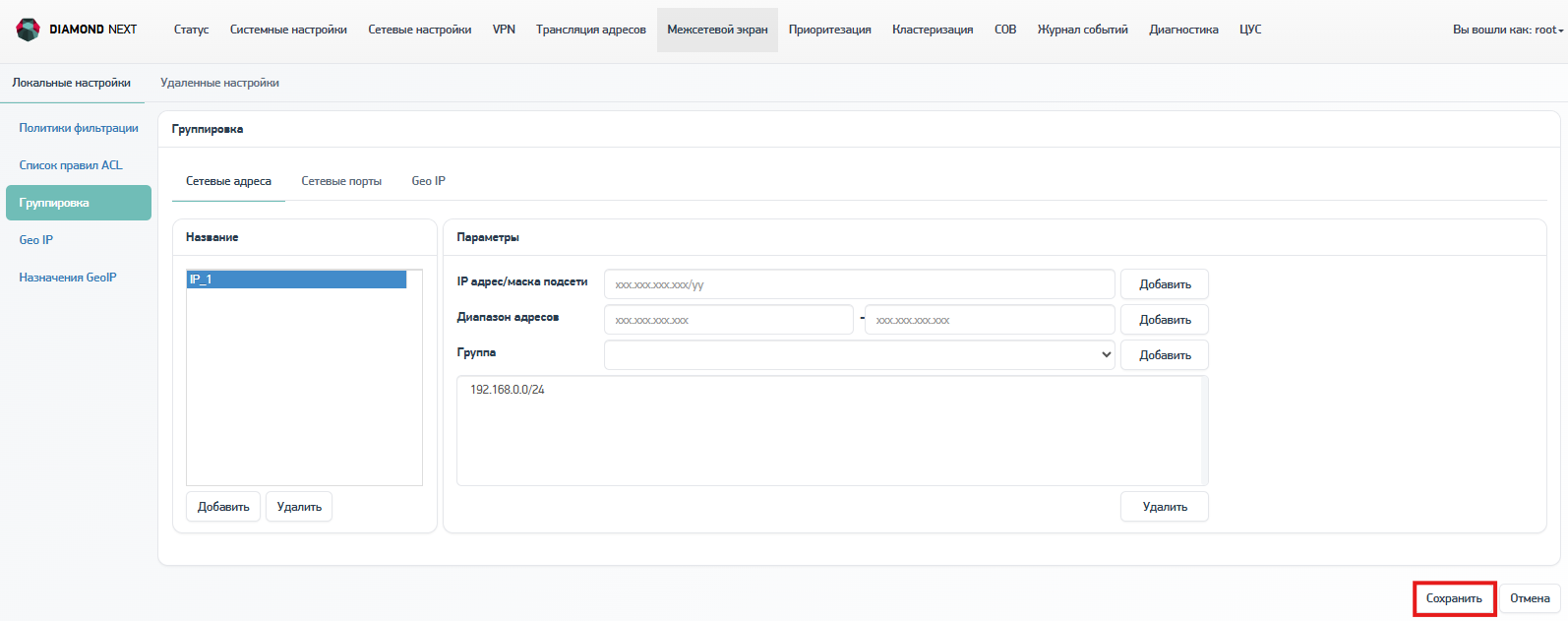Click Добавить under the name list
Image resolution: width=1568 pixels, height=621 pixels.
(x=223, y=507)
